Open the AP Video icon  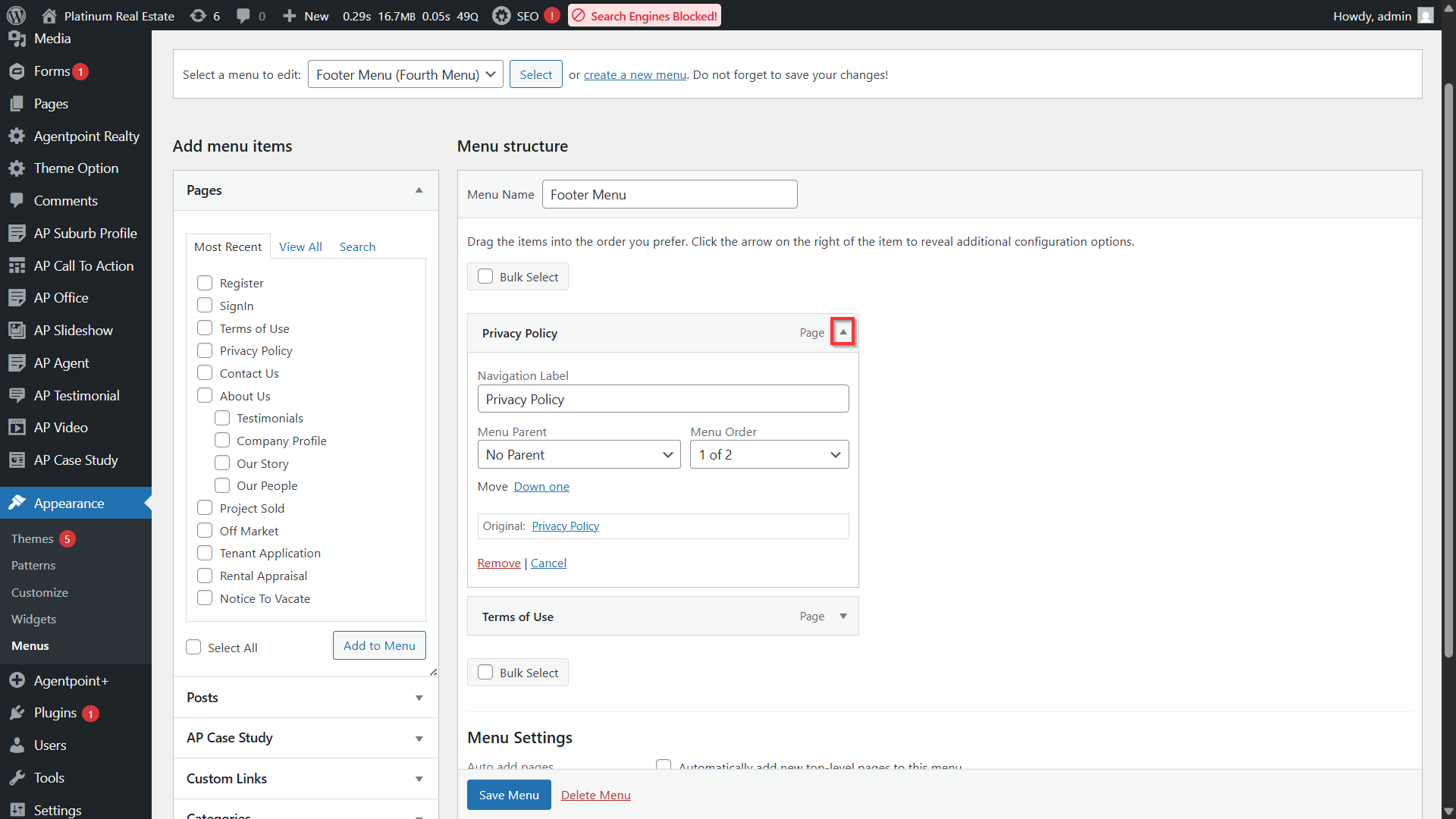click(x=17, y=428)
